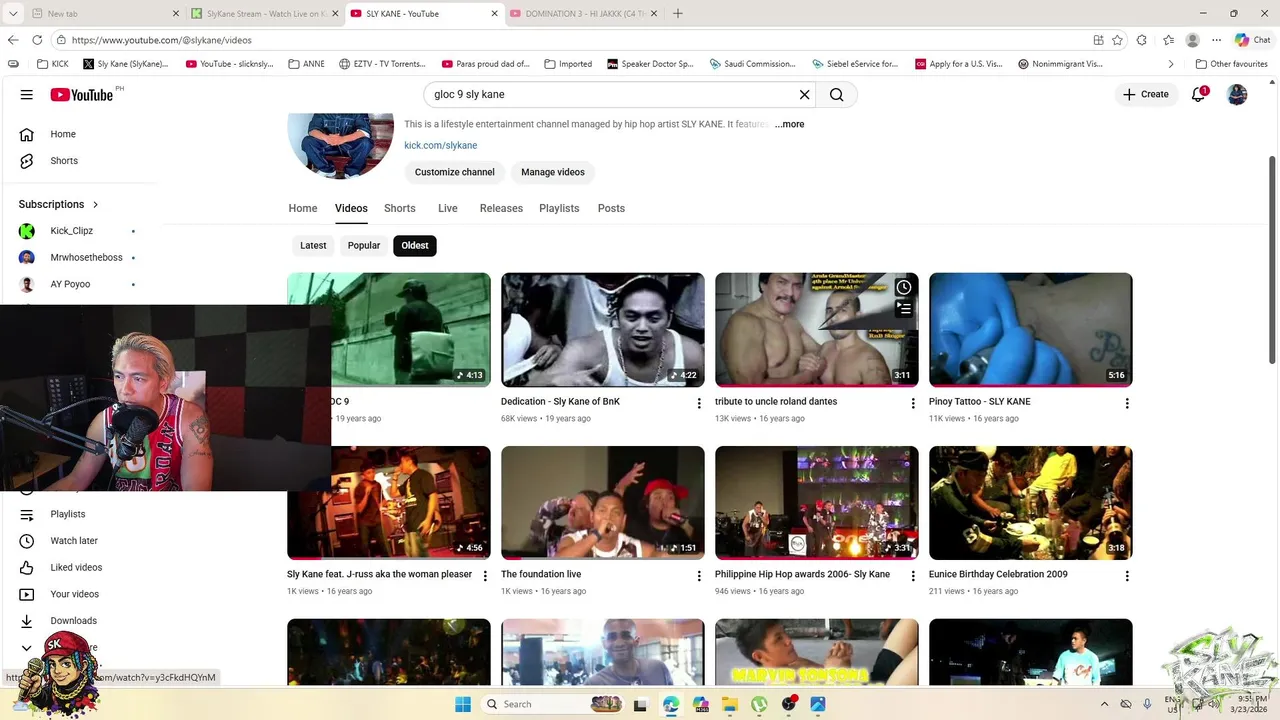The width and height of the screenshot is (1280, 720).
Task: Open the YouTube hamburger guide menu
Action: (x=27, y=94)
